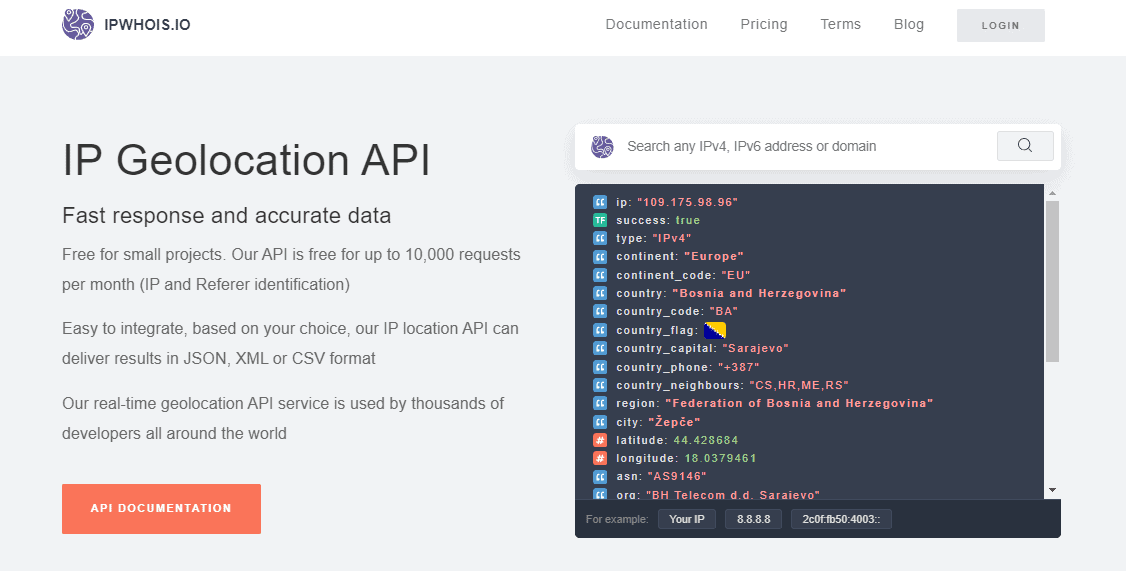1126x571 pixels.
Task: Click the string icon beside city row
Action: (x=600, y=422)
